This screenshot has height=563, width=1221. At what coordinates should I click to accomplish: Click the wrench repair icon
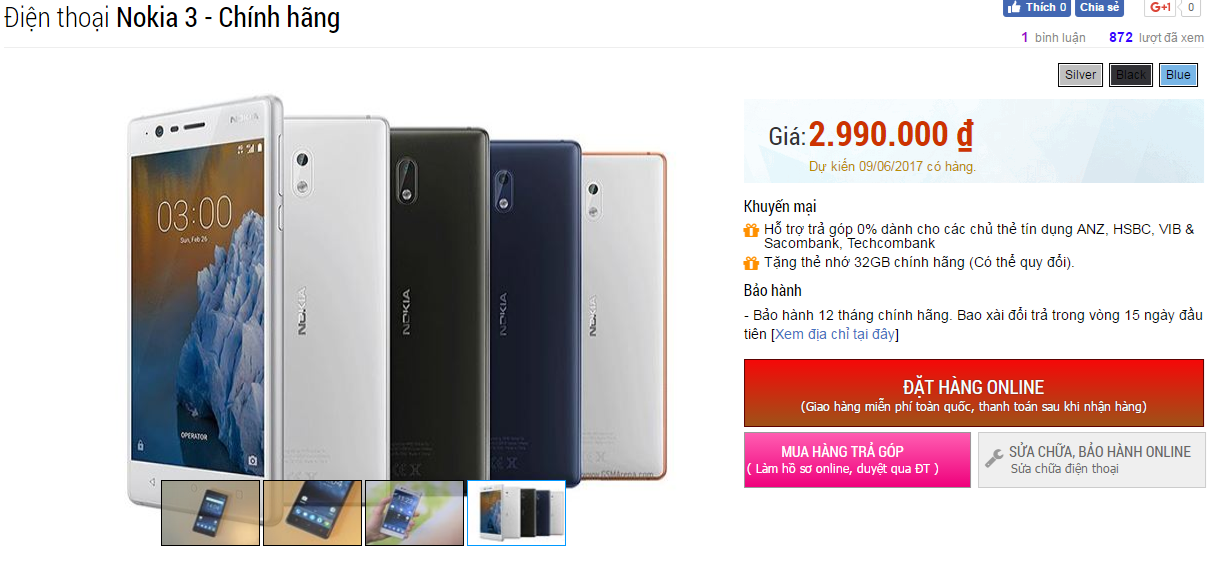coord(994,459)
